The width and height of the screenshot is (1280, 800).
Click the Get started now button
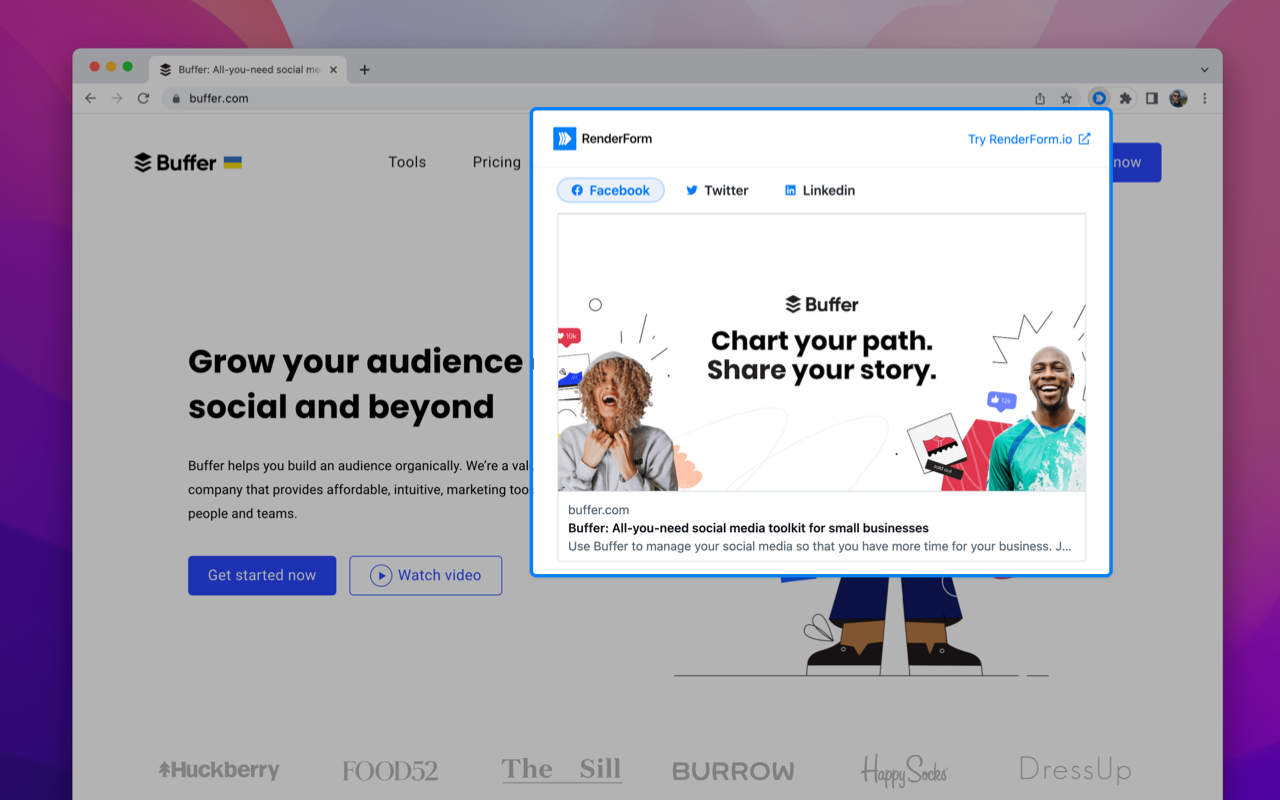(261, 575)
